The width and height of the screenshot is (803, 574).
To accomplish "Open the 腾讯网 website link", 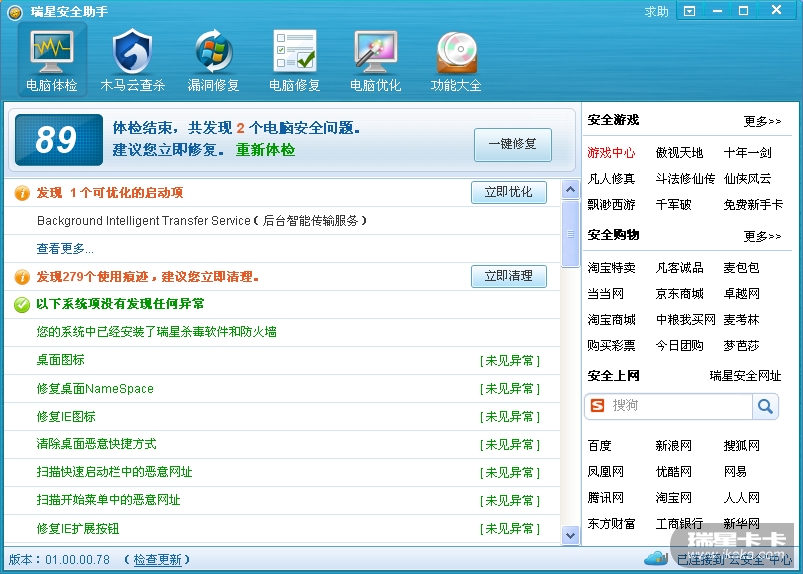I will tap(605, 498).
